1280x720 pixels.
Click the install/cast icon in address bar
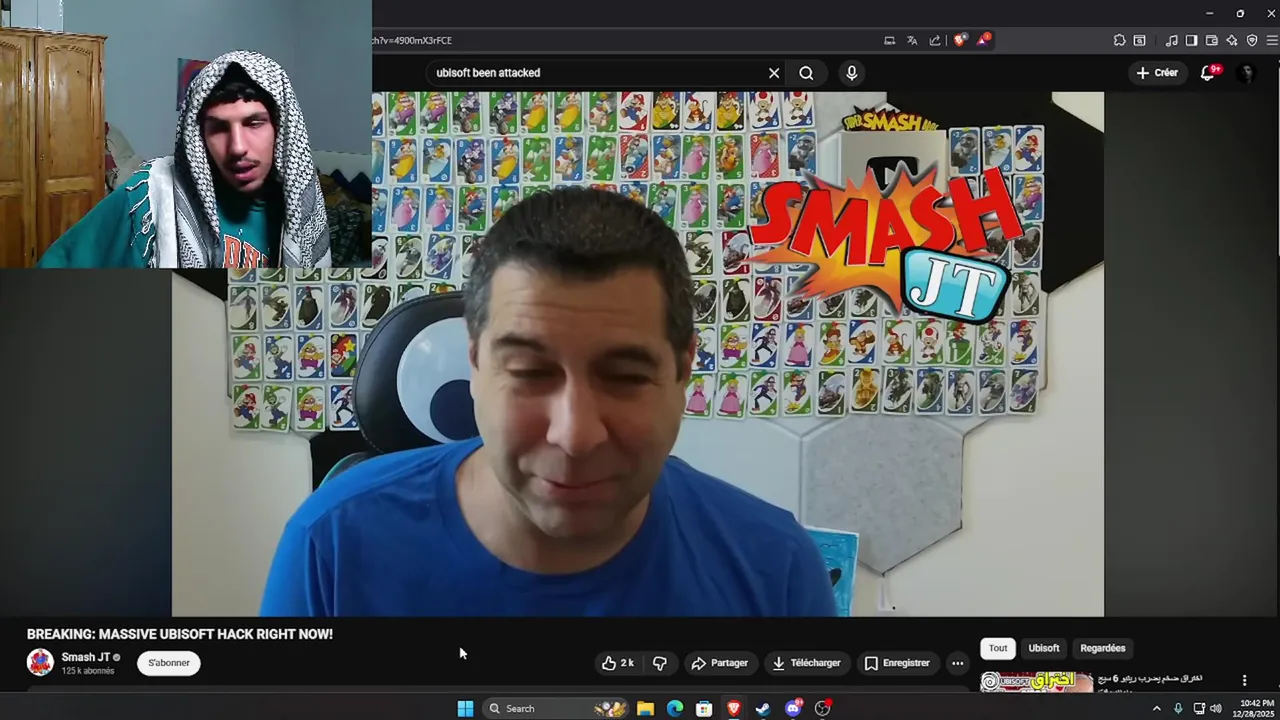pos(889,41)
